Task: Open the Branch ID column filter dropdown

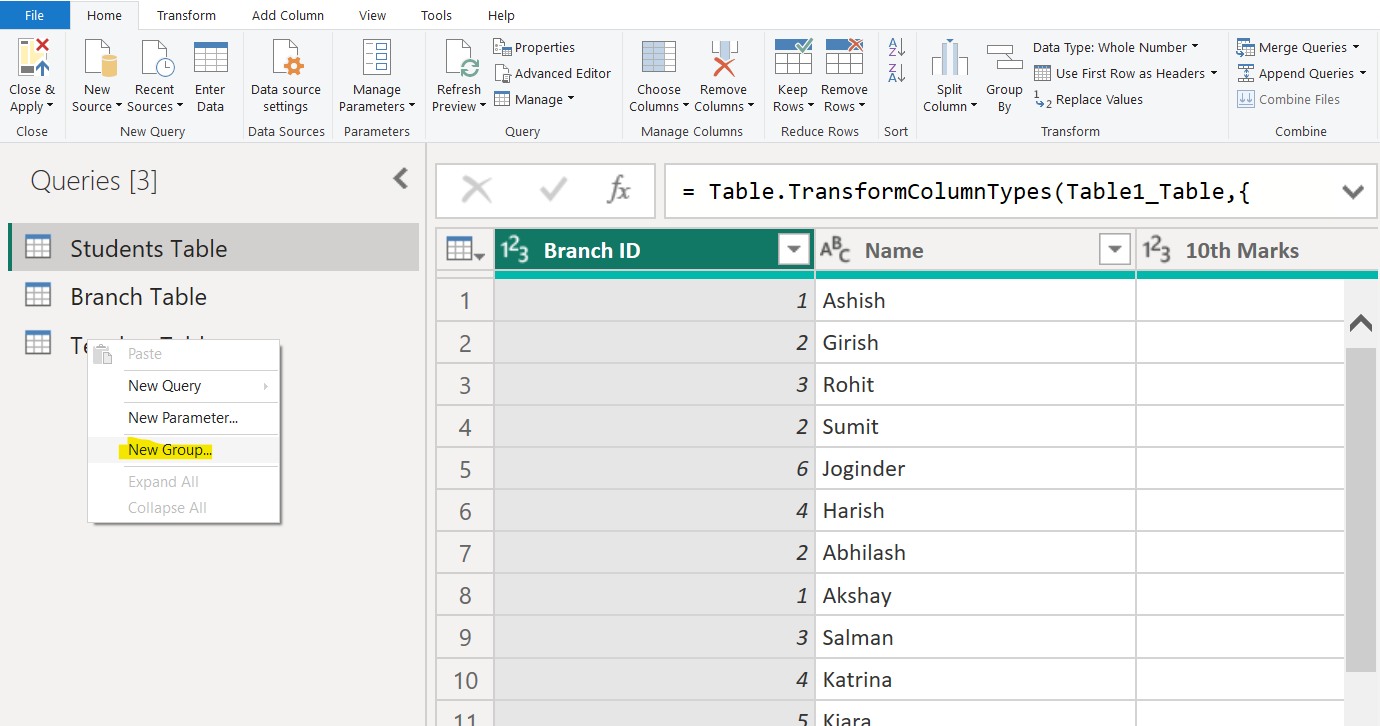Action: (794, 250)
